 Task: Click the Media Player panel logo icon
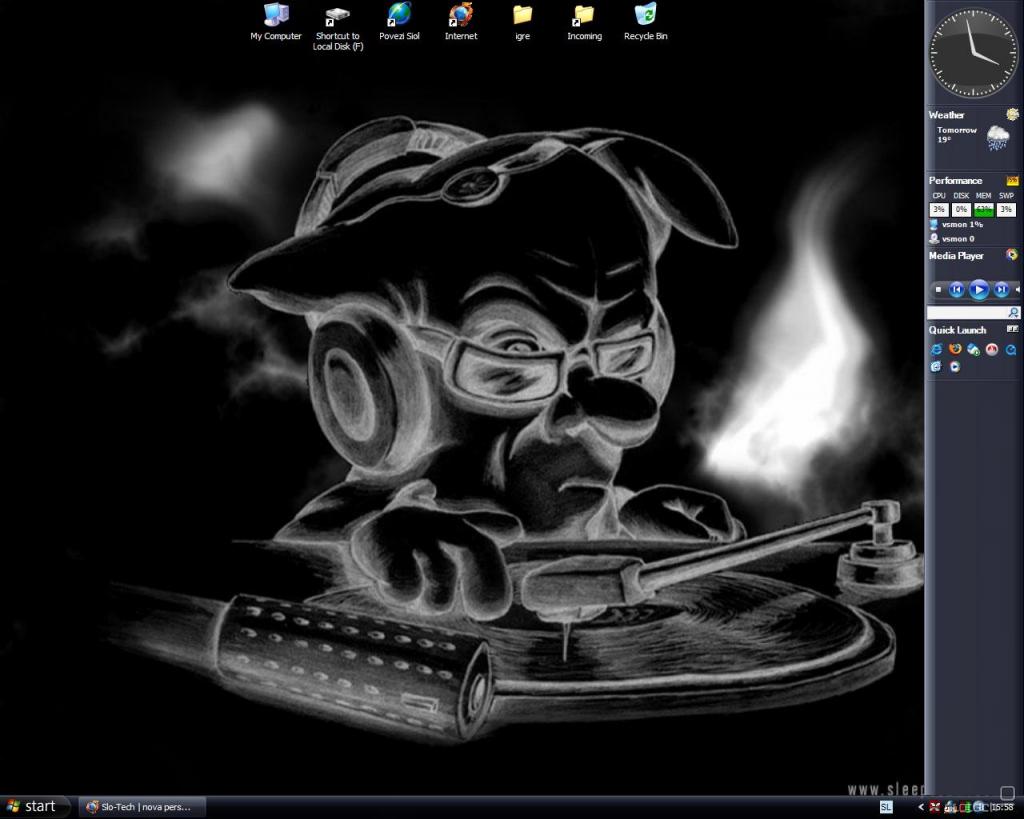pos(1012,255)
